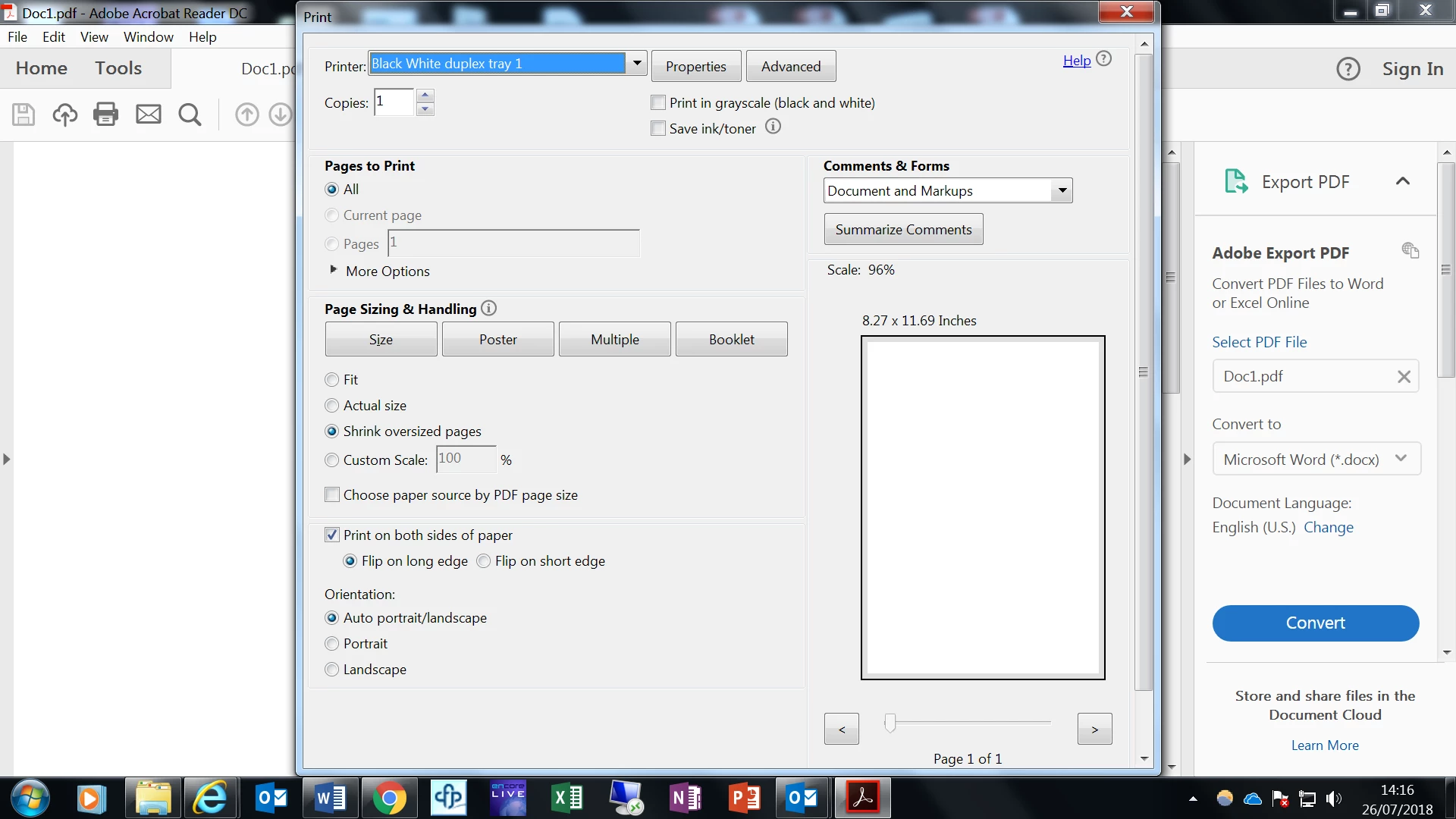The image size is (1456, 819).
Task: Click the send by email envelope icon
Action: click(x=148, y=115)
